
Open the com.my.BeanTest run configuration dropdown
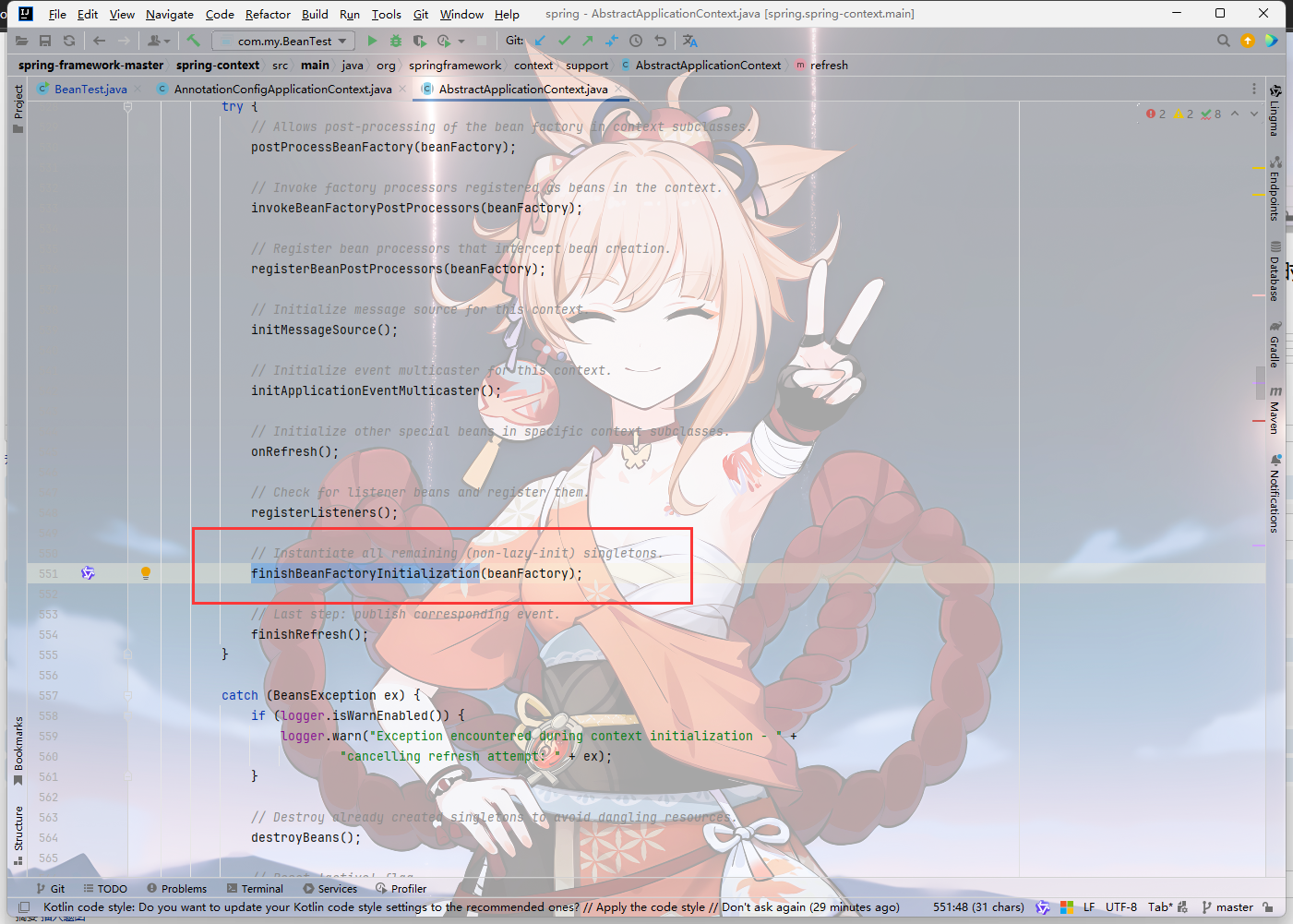(x=283, y=41)
